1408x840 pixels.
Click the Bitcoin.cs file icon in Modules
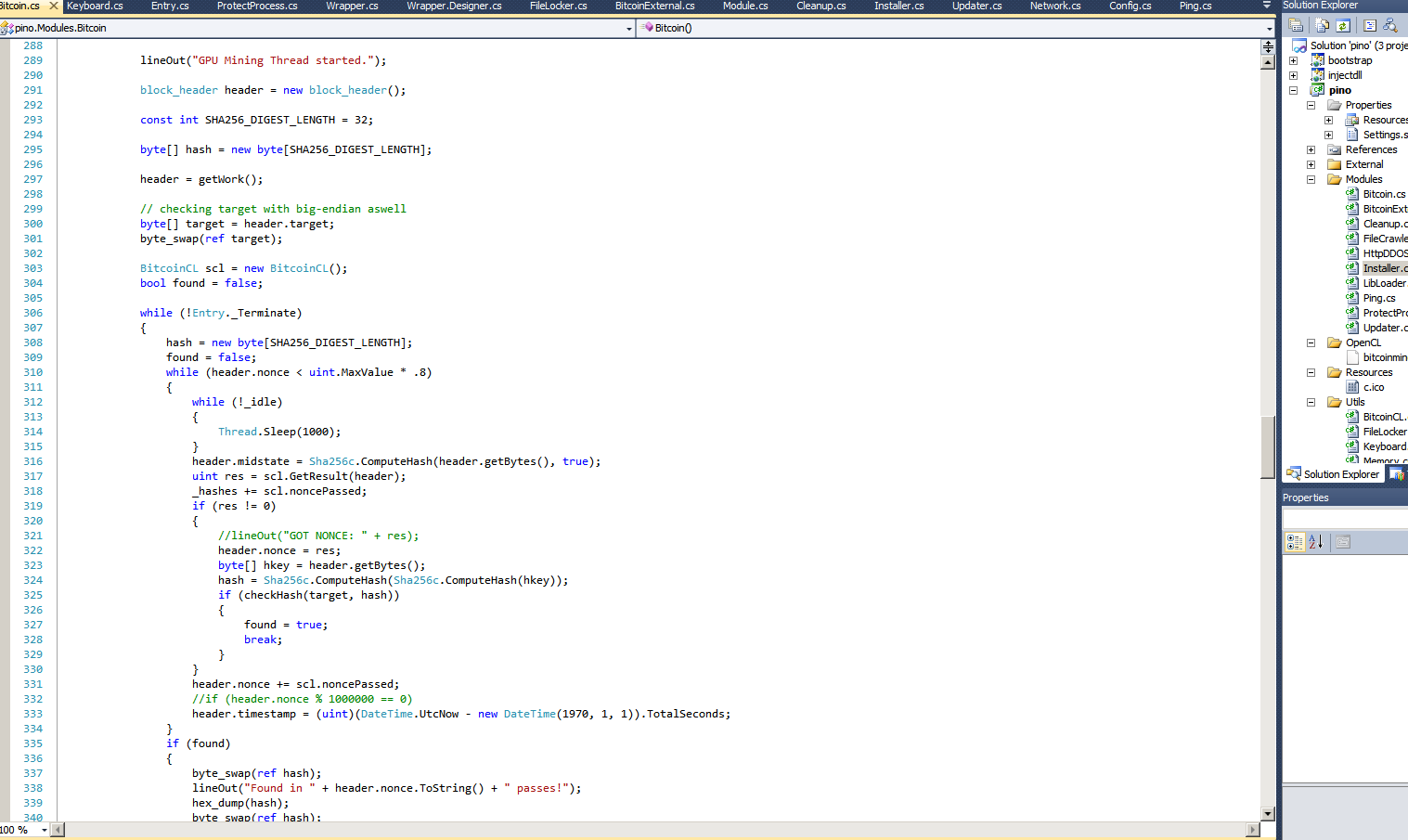coord(1352,194)
